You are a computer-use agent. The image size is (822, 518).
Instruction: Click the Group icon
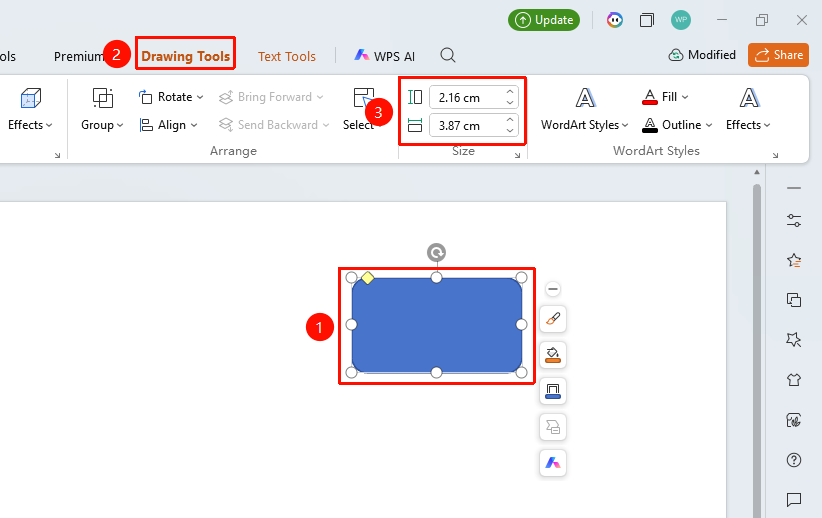(x=102, y=98)
